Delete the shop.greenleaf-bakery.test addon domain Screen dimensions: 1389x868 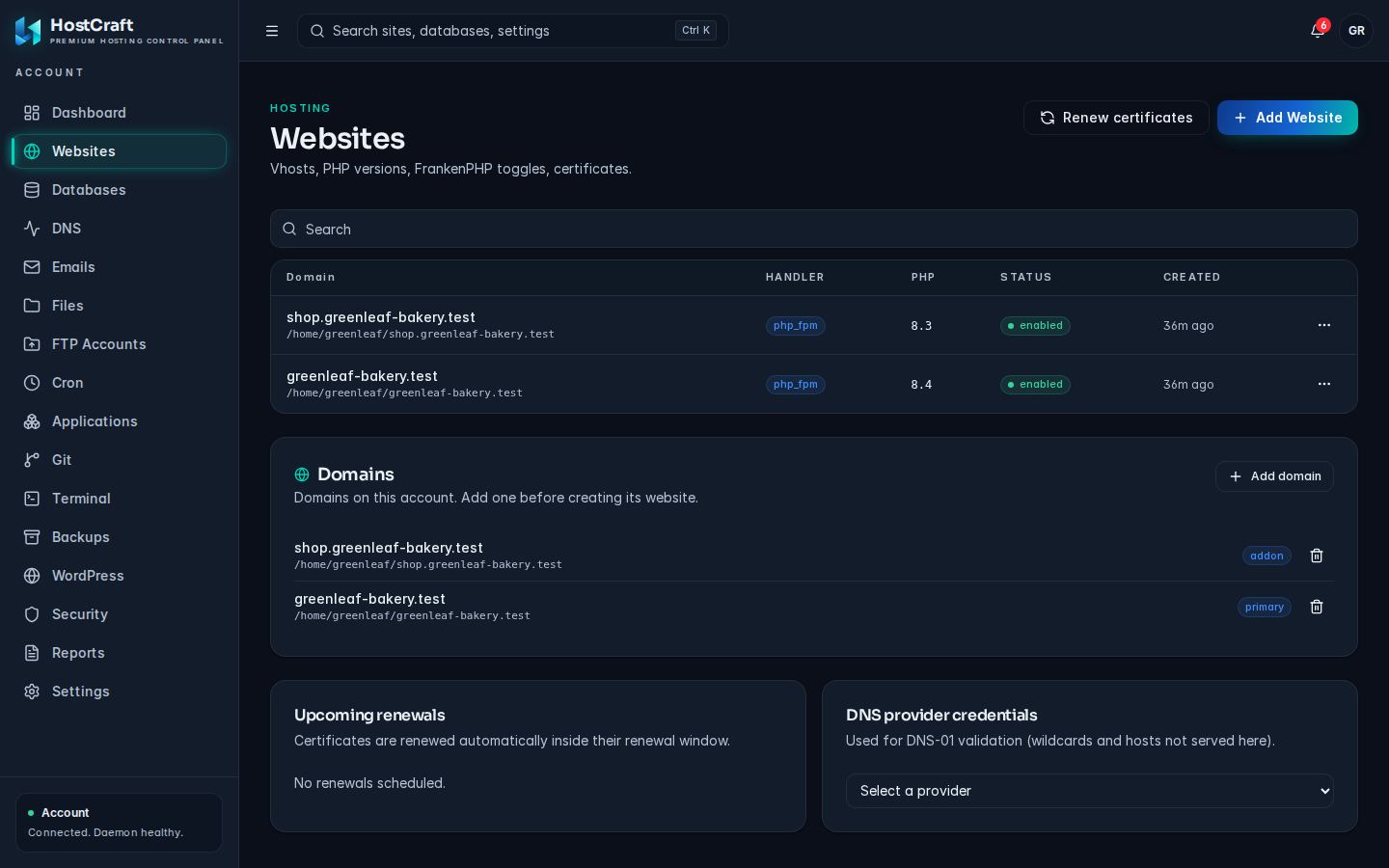coord(1317,556)
